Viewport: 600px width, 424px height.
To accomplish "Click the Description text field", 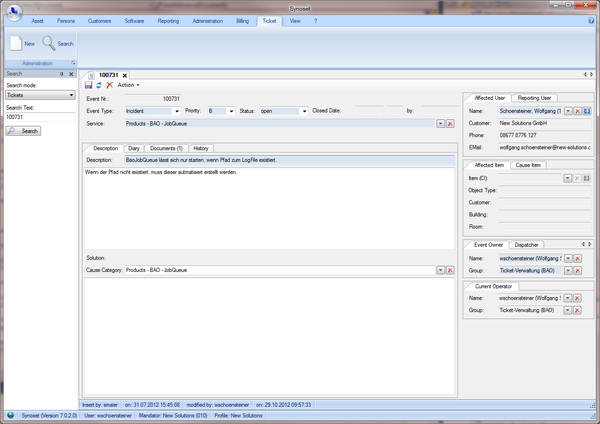I will pos(290,160).
